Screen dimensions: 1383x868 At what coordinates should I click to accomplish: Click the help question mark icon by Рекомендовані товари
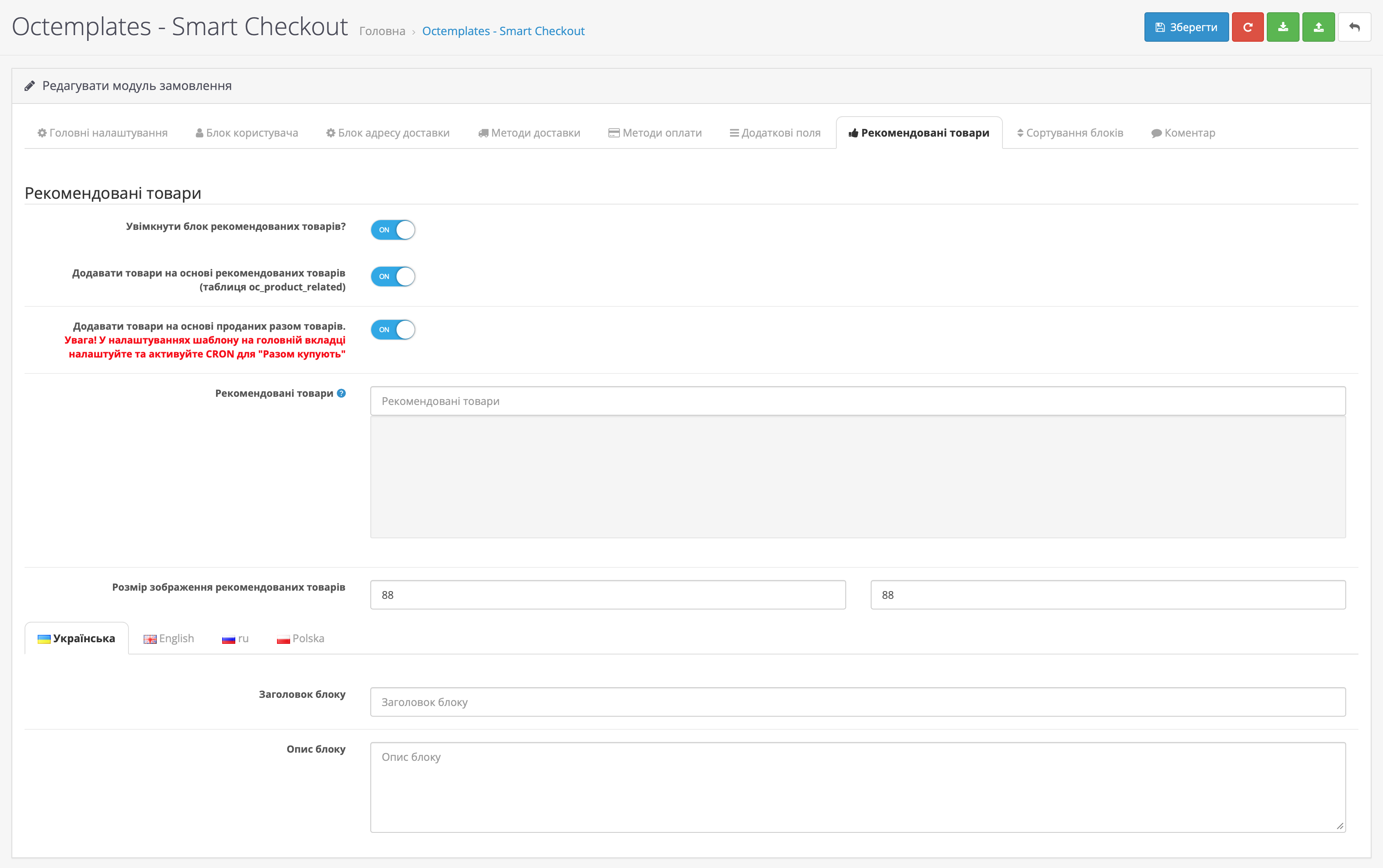pos(342,393)
